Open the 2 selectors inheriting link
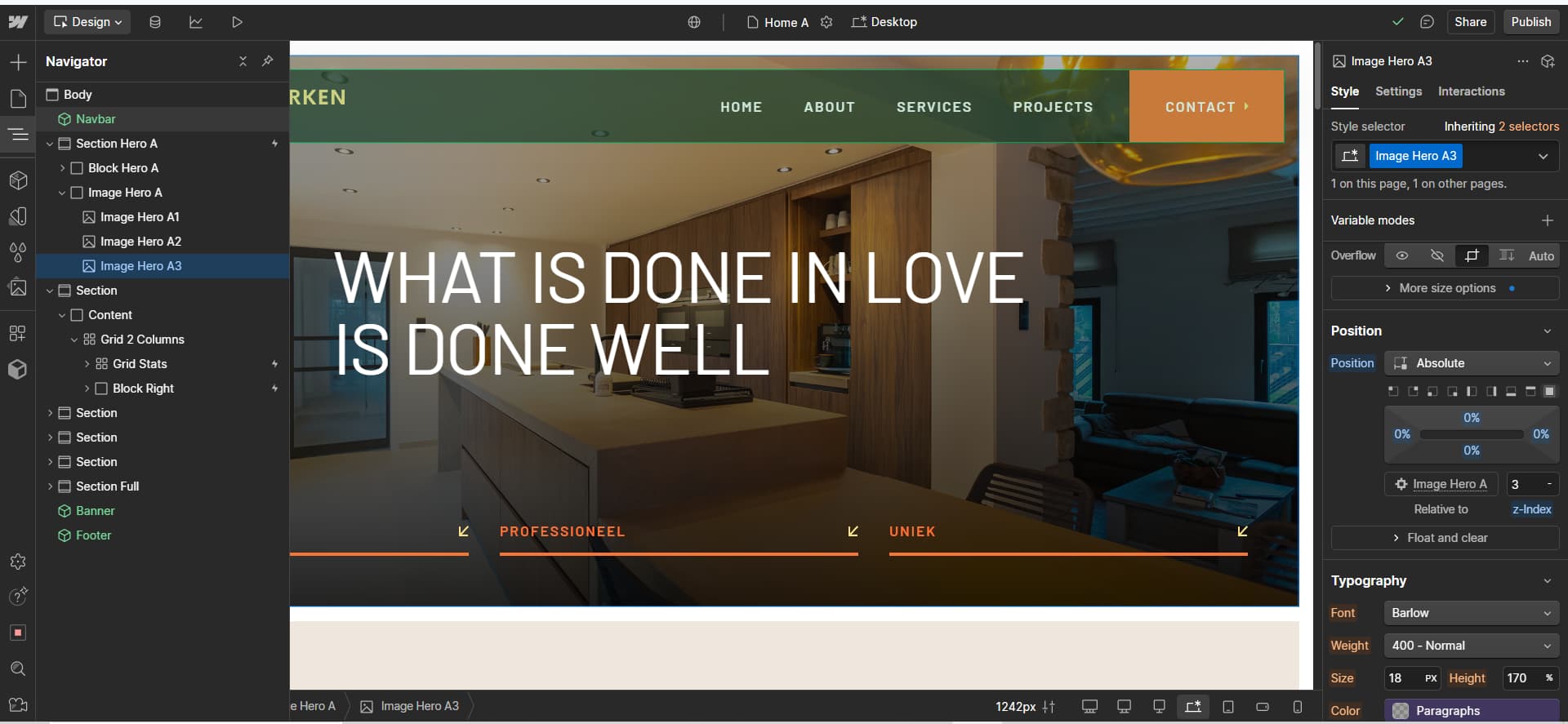The image size is (1568, 724). tap(1528, 127)
